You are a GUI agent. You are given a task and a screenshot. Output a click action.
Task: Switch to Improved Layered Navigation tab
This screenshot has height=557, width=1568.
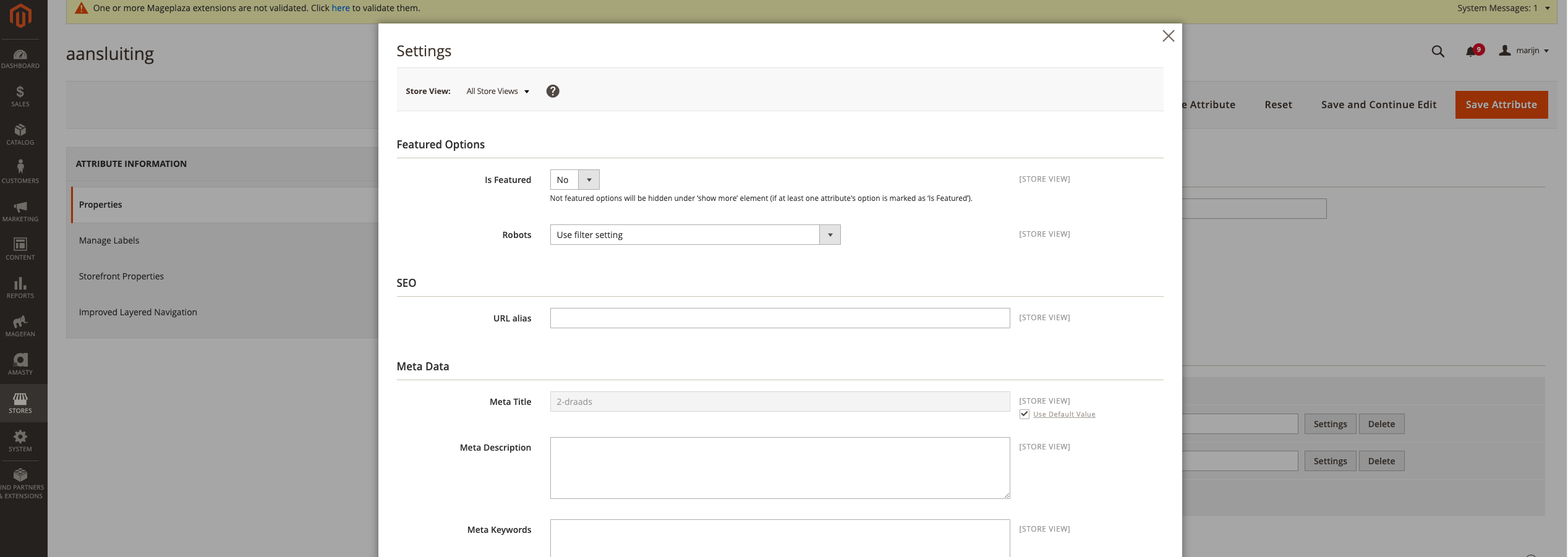coord(138,312)
